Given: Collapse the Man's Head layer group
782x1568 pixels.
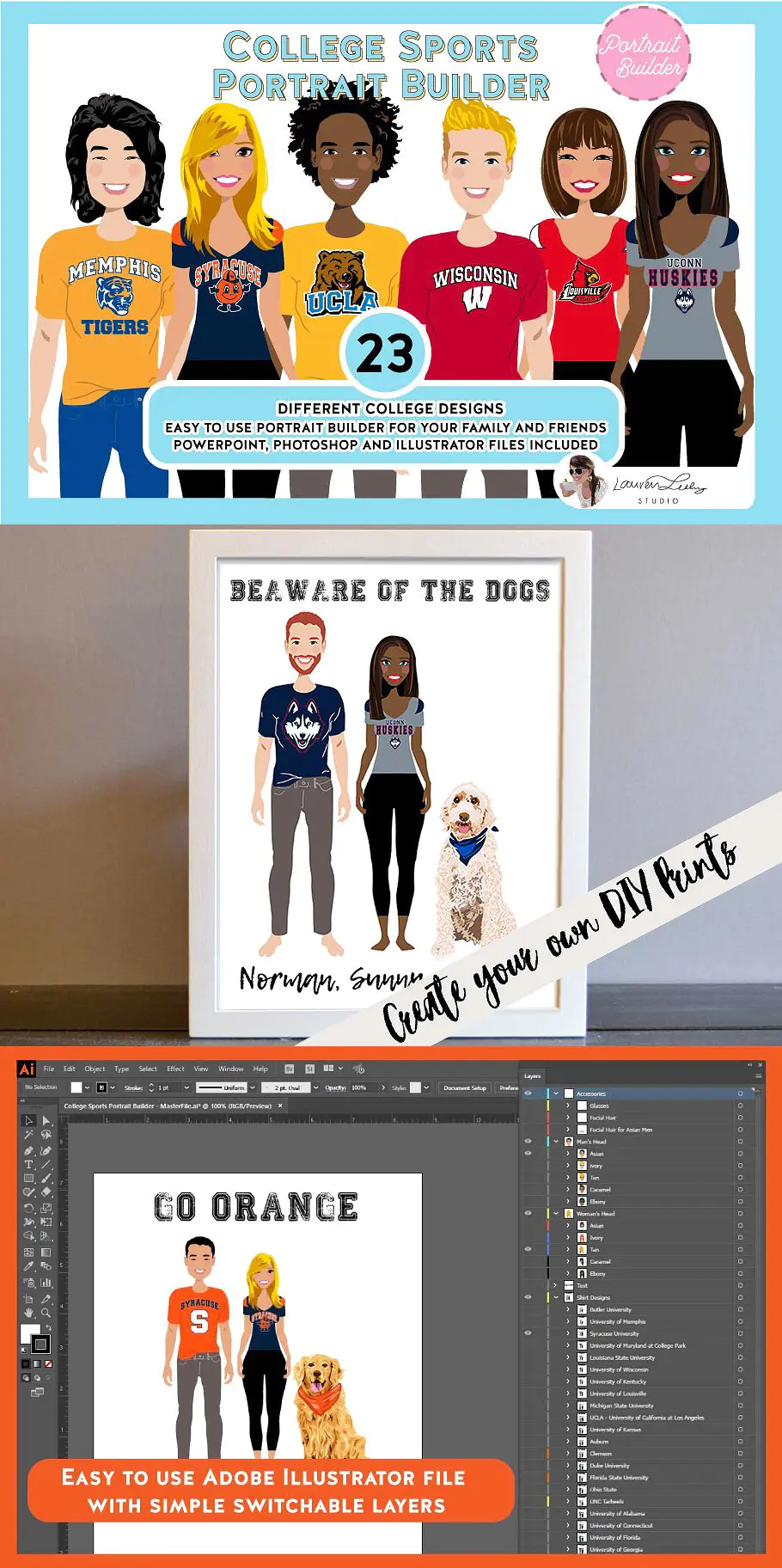Looking at the screenshot, I should (x=556, y=1142).
